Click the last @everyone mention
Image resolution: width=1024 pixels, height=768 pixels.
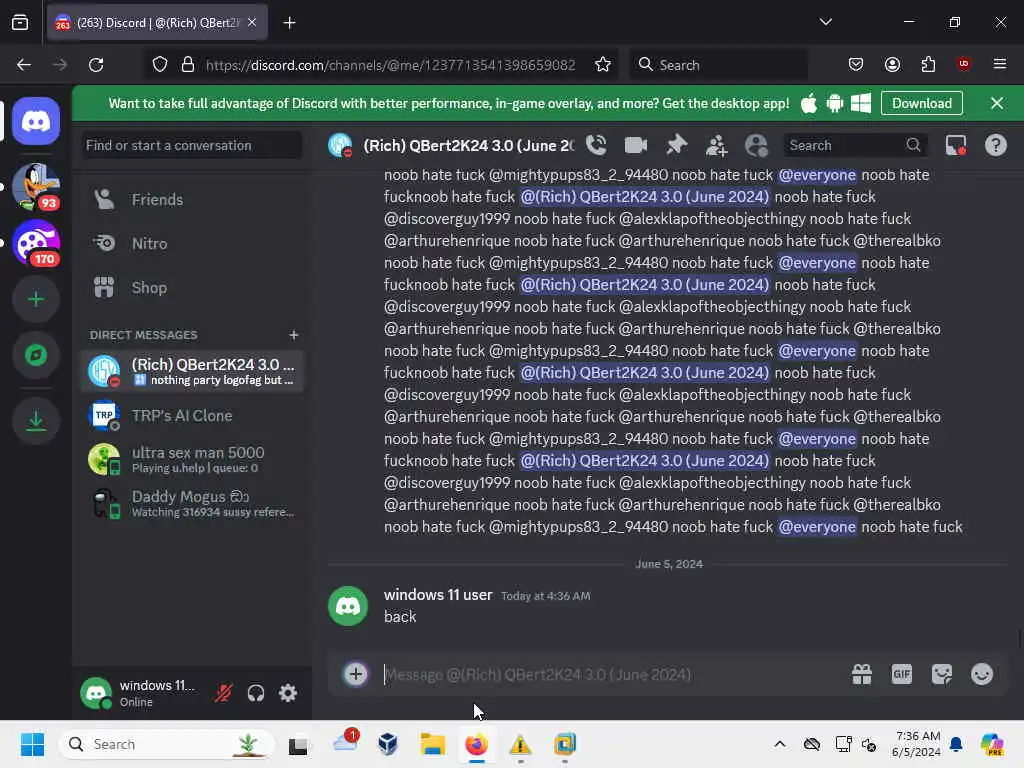817,526
